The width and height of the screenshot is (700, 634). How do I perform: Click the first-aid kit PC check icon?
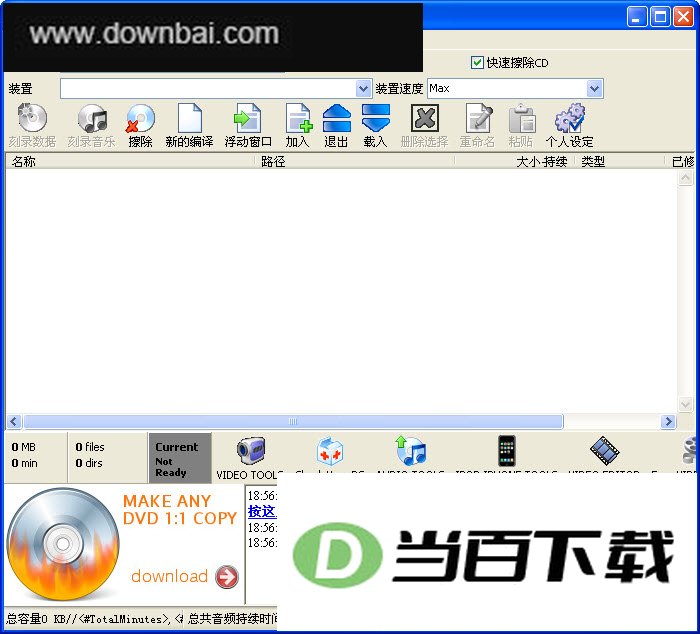(330, 451)
